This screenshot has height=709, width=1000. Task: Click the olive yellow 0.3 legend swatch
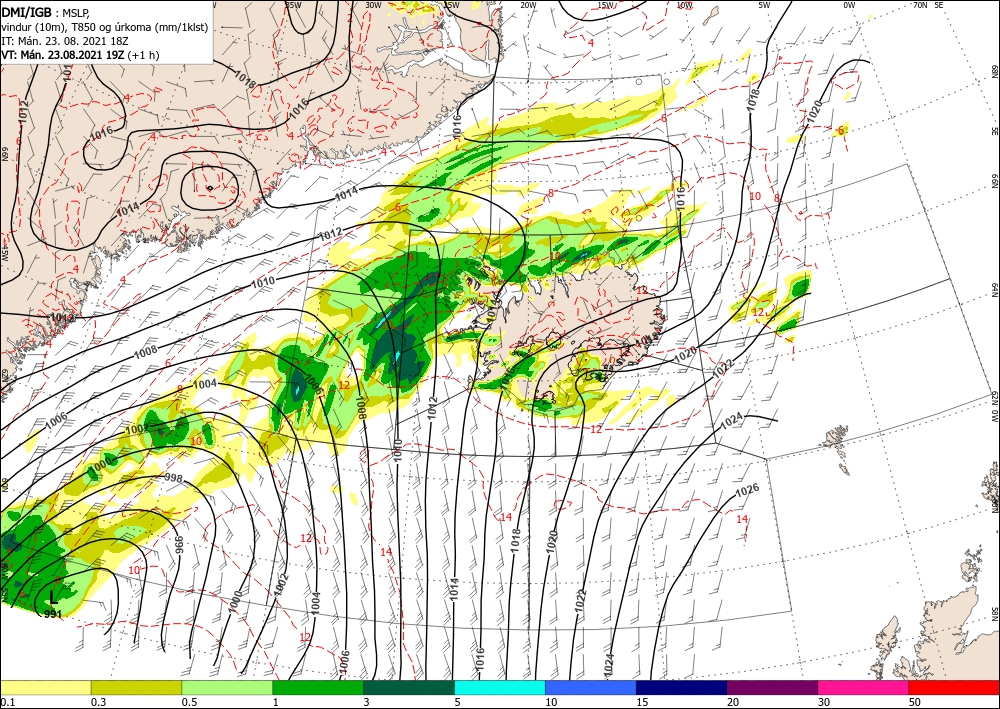coord(136,688)
